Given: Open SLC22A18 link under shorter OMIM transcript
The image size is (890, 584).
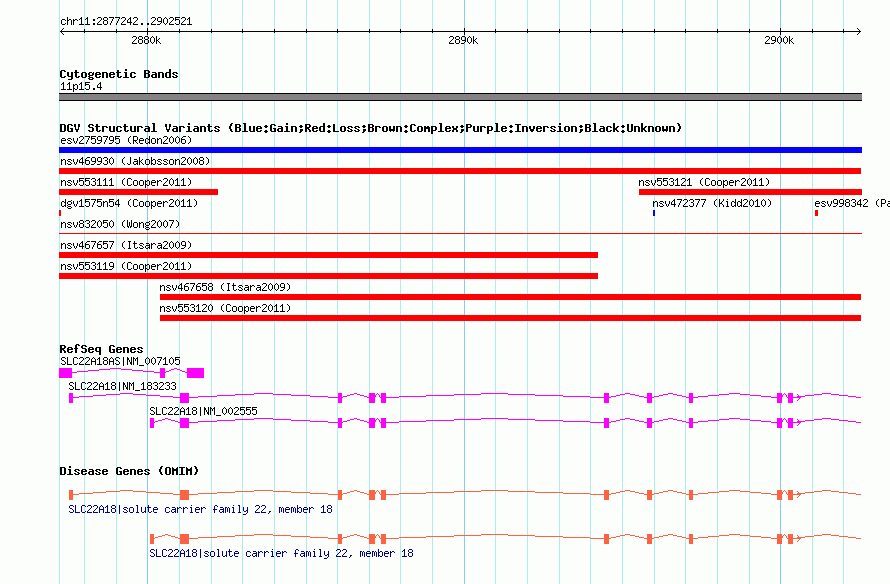Looking at the screenshot, I should (281, 553).
